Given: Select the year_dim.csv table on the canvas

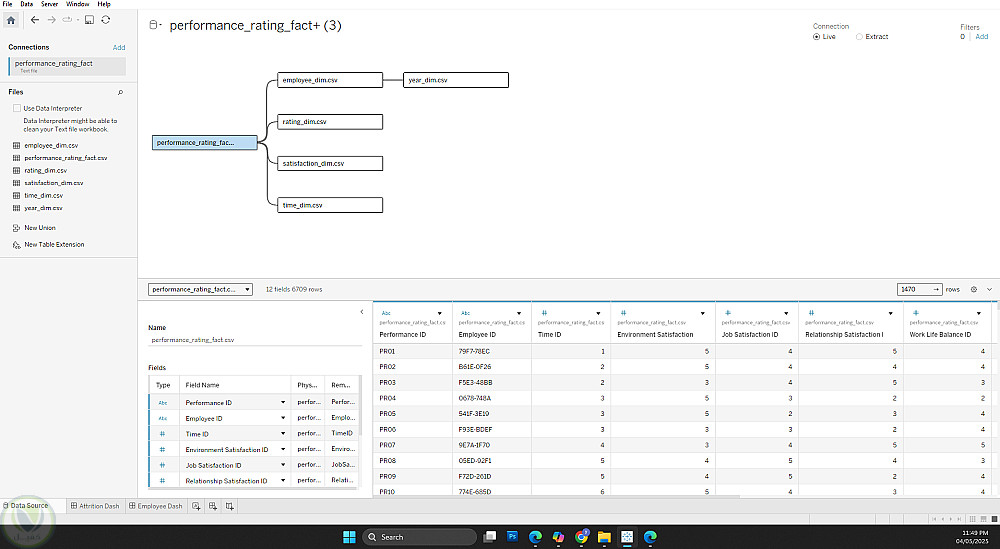Looking at the screenshot, I should [x=456, y=80].
